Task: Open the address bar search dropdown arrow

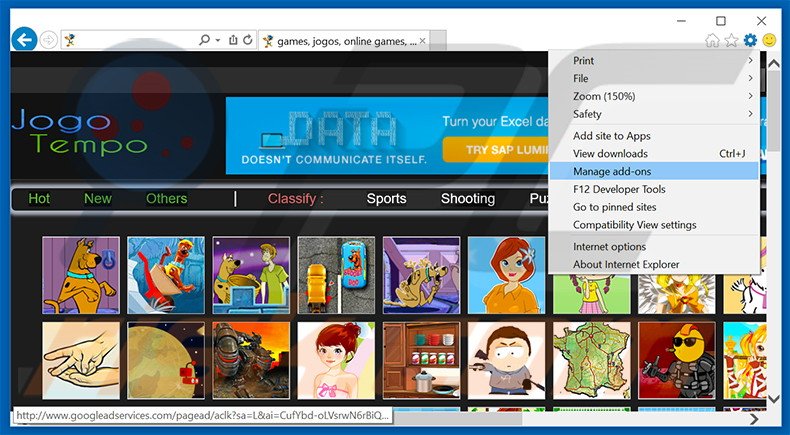Action: click(x=218, y=40)
